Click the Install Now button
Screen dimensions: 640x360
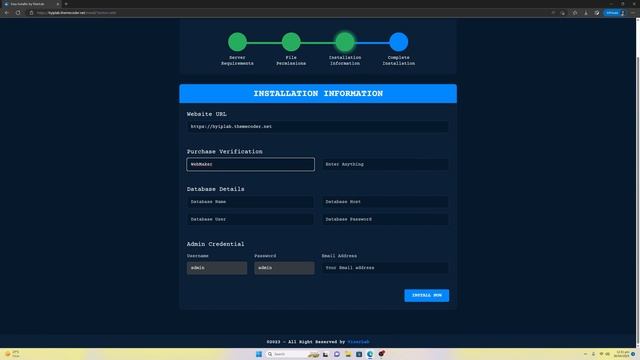point(427,295)
